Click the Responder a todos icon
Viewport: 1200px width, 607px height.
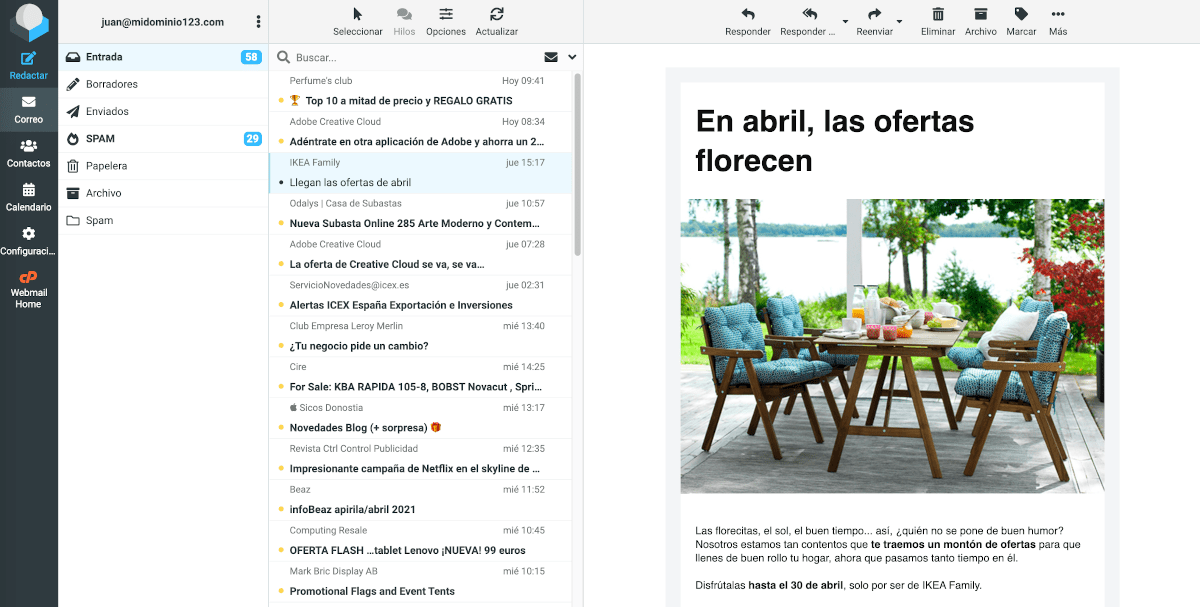[810, 14]
